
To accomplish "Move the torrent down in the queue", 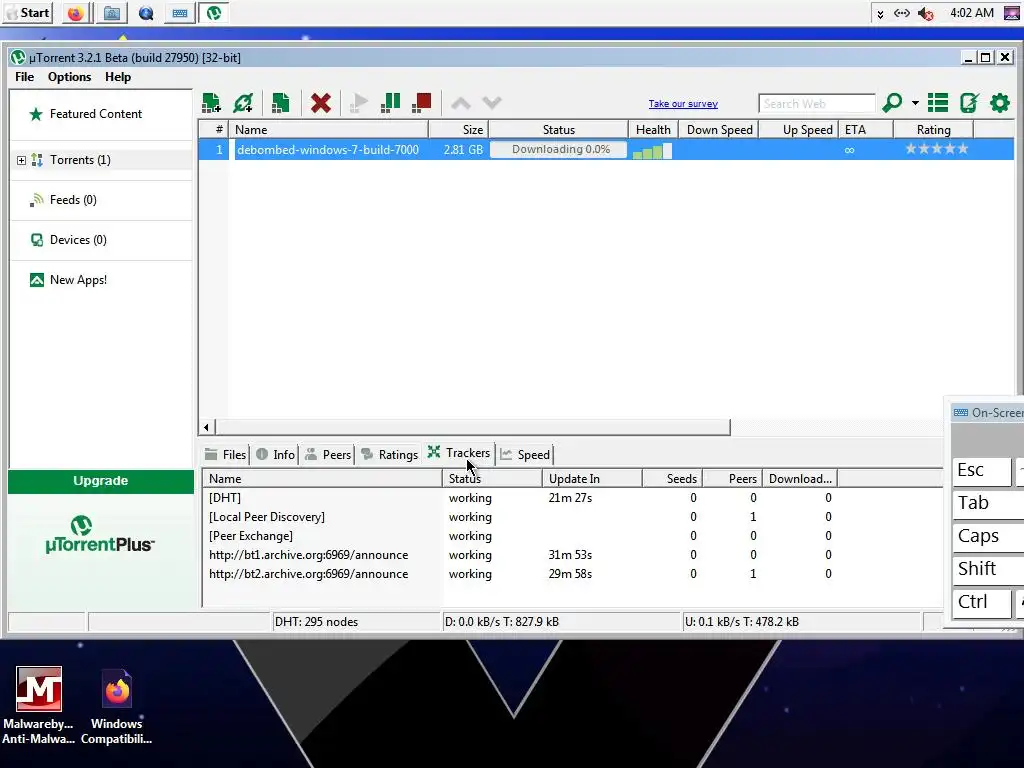I will pos(492,103).
